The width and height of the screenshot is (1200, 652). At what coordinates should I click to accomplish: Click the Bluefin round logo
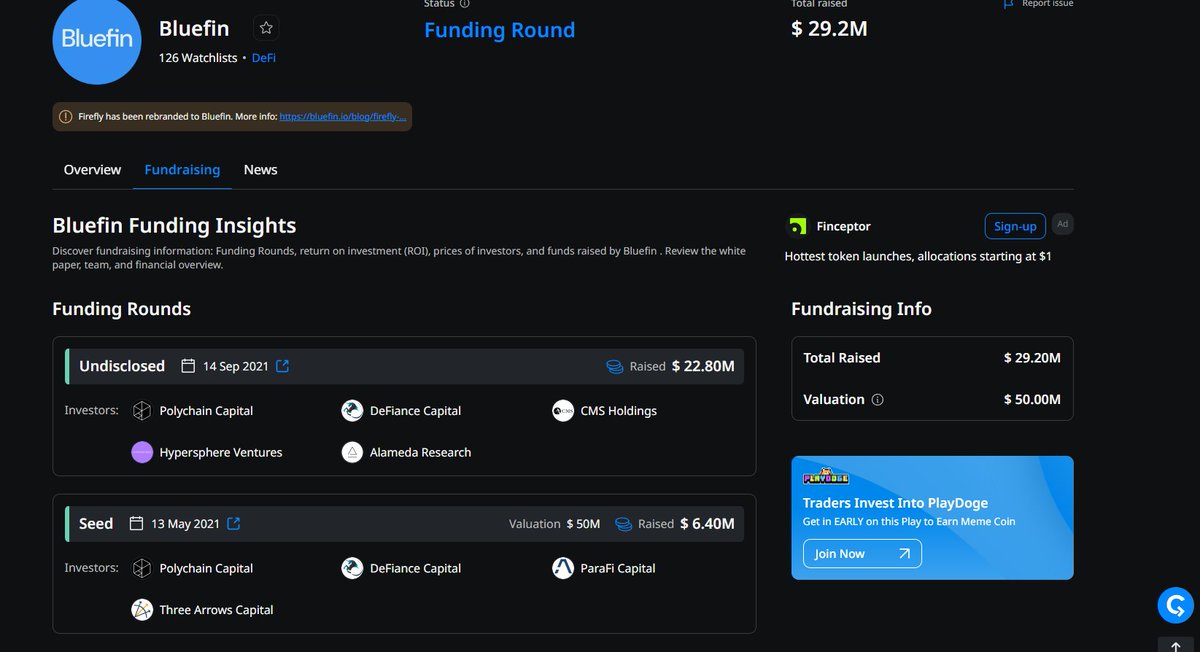coord(97,38)
